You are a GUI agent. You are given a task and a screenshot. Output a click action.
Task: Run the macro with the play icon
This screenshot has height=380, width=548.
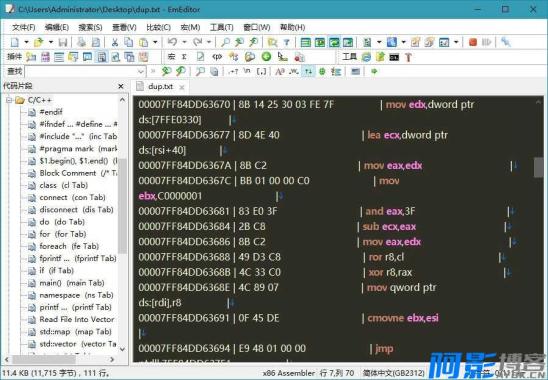pyautogui.click(x=486, y=42)
